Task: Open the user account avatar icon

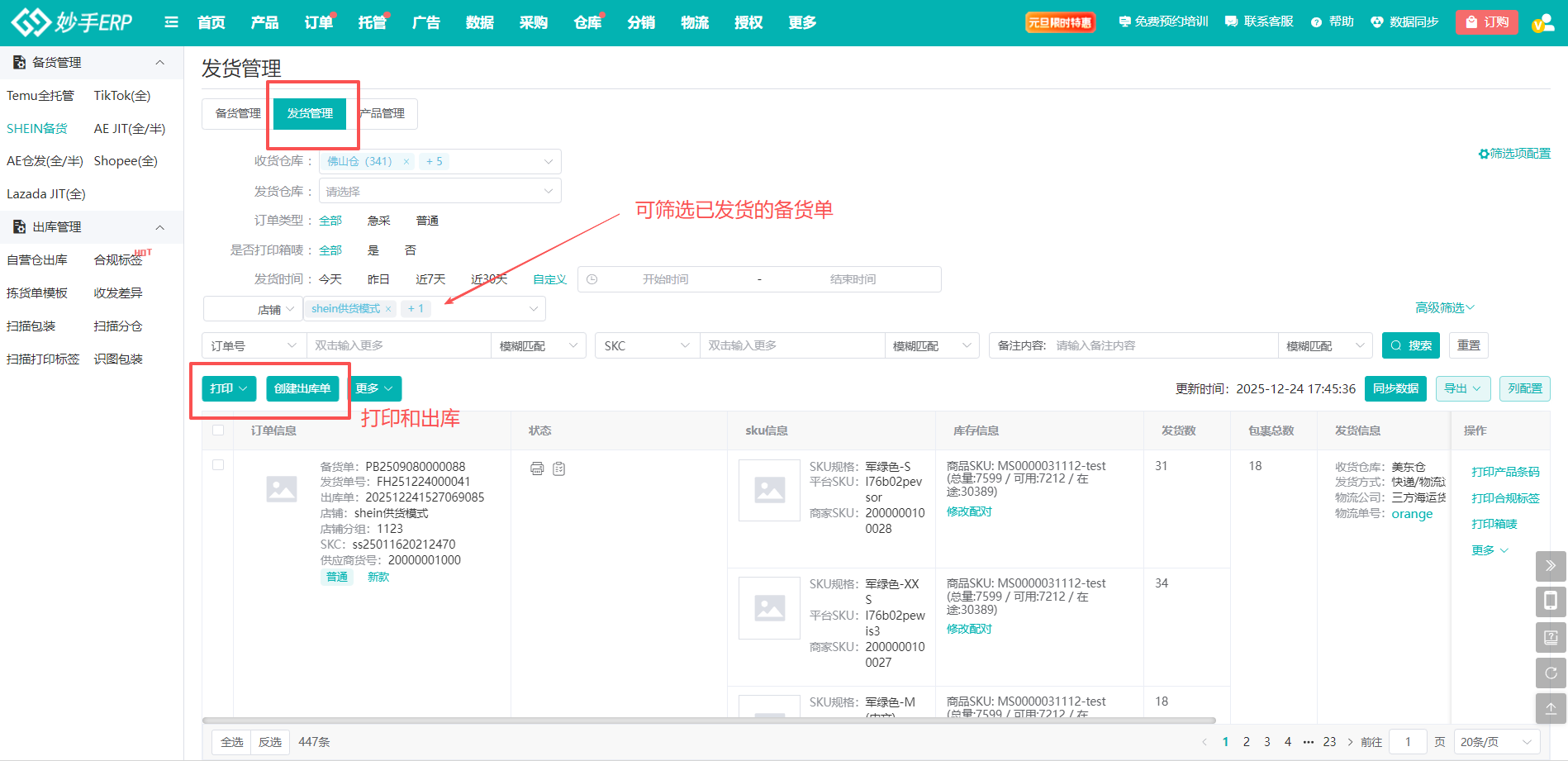Action: pos(1542,23)
